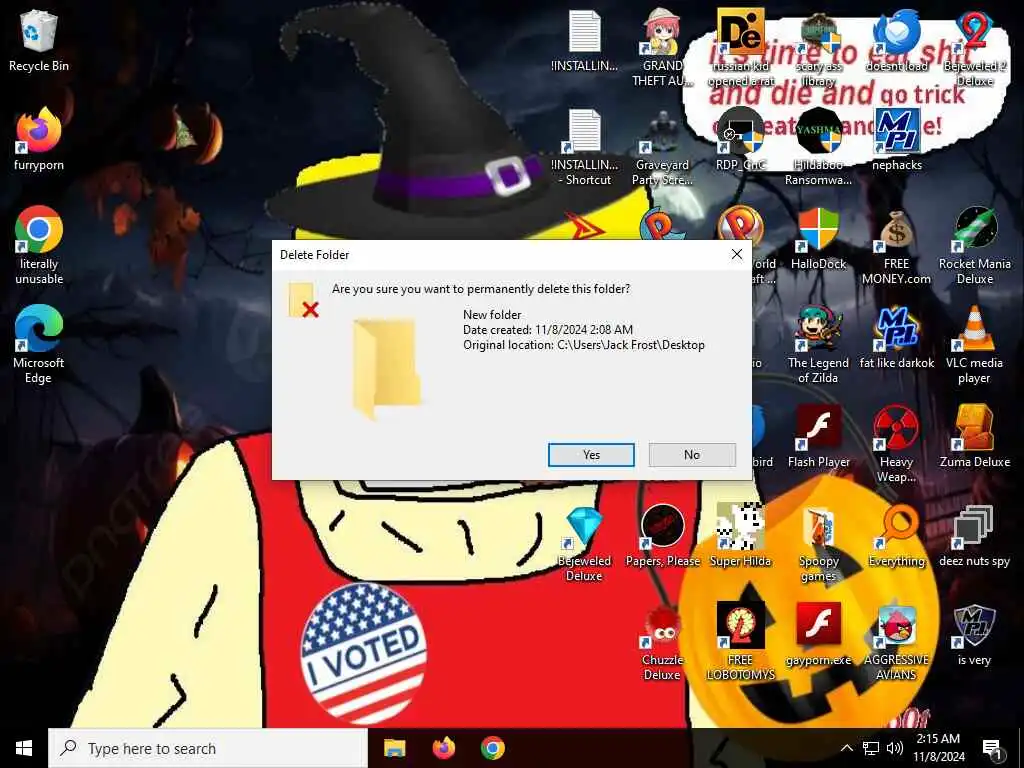
Task: Cancel deletion with the No button
Action: pos(692,455)
